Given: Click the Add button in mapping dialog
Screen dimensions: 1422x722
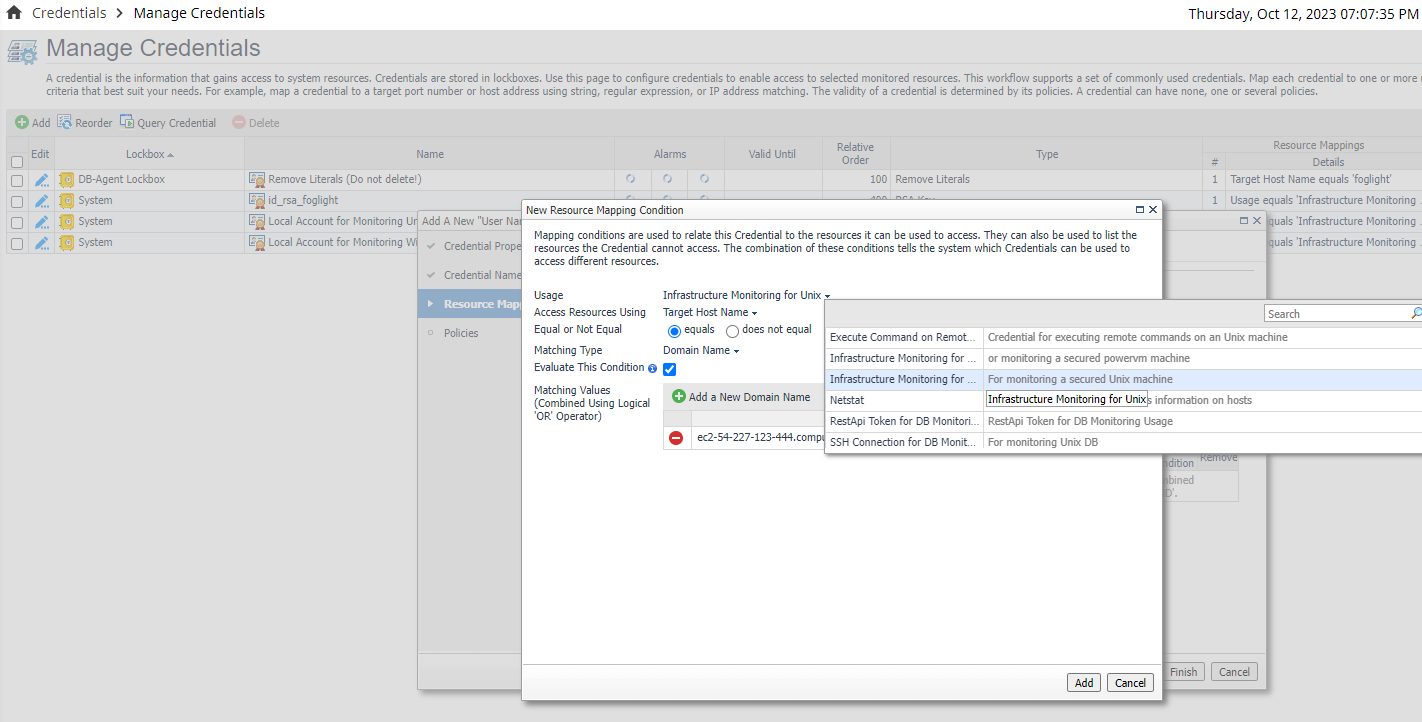Looking at the screenshot, I should pos(1083,683).
